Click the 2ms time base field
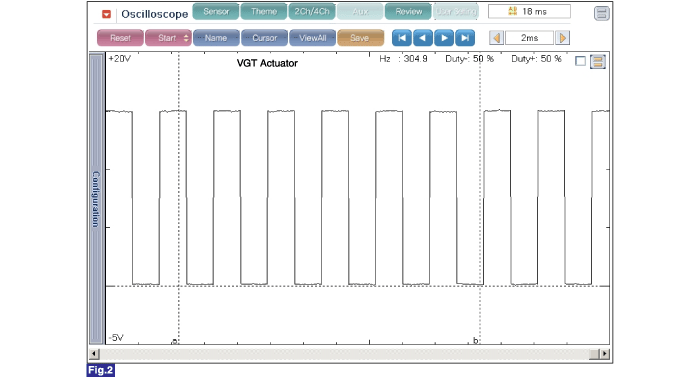700x377 pixels. [x=529, y=38]
